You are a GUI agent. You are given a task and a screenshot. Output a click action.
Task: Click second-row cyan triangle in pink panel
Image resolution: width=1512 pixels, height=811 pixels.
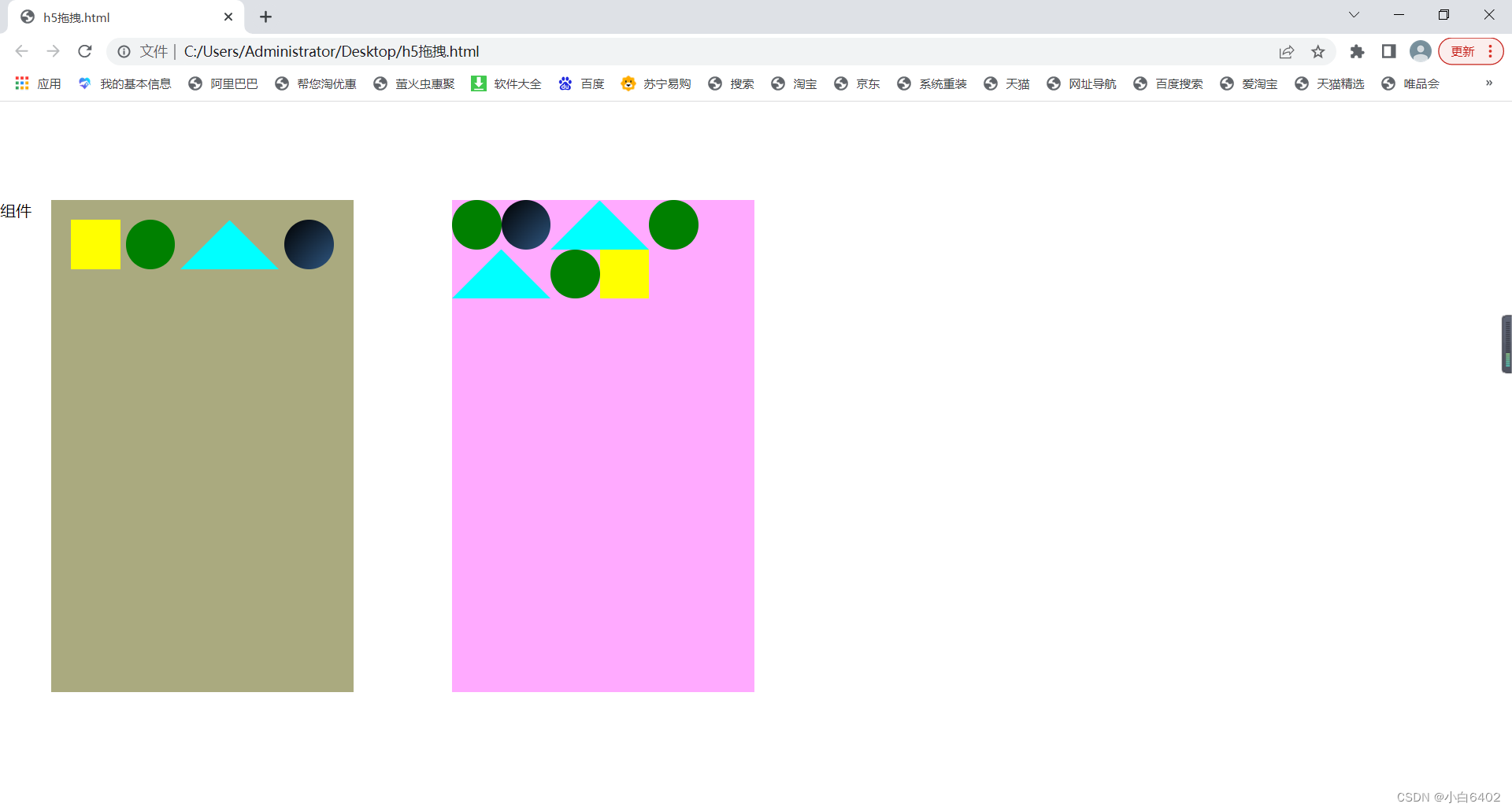point(501,280)
